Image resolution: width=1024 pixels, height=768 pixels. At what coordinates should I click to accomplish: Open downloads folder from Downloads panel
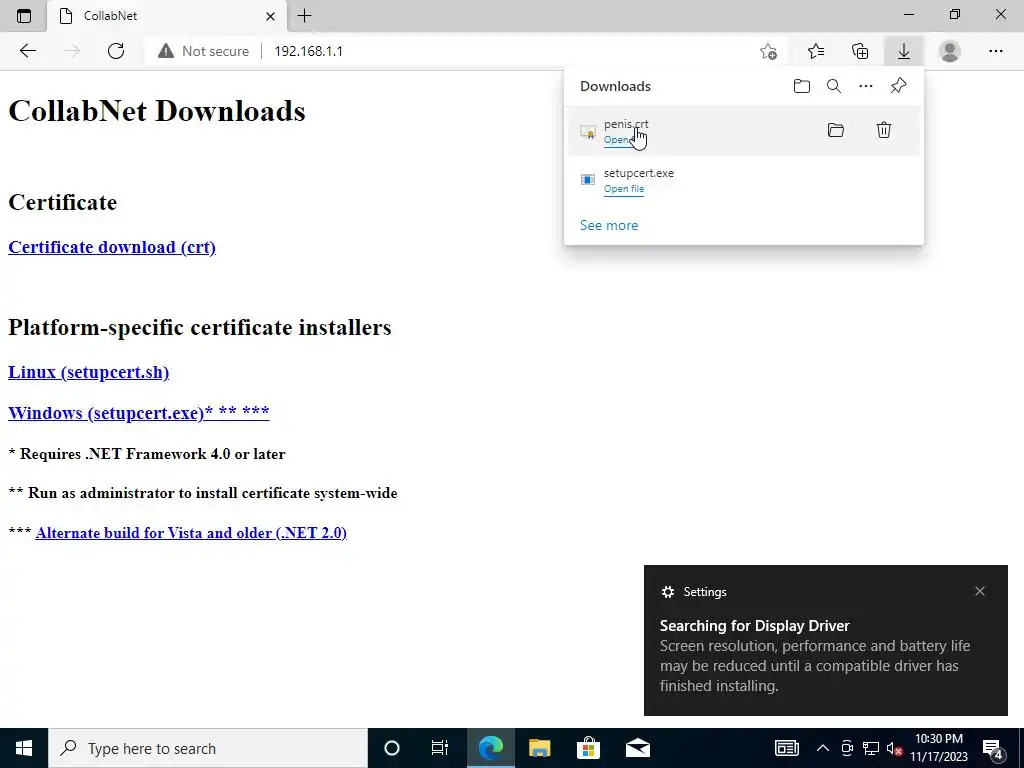[x=801, y=86]
